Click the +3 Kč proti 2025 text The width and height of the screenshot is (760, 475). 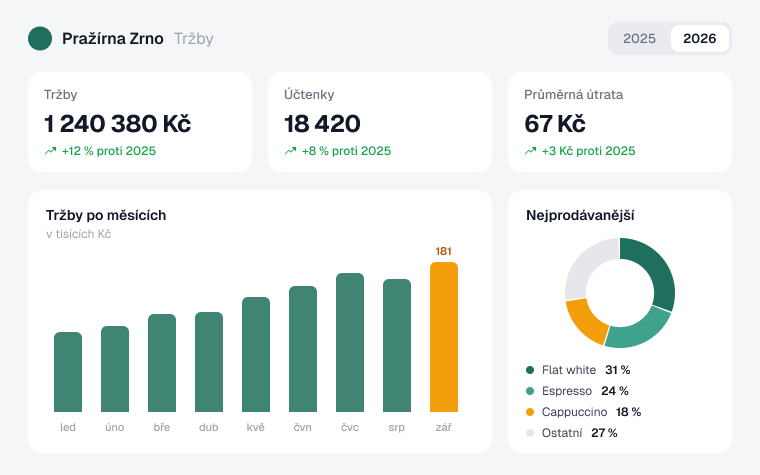click(x=588, y=151)
